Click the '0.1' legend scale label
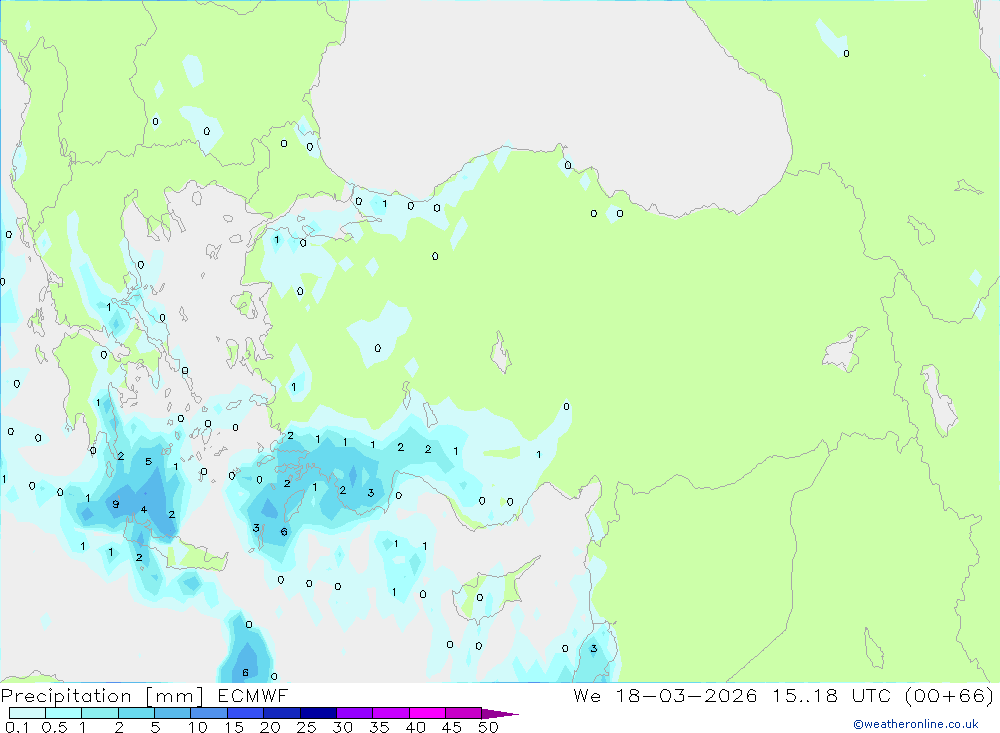The image size is (1000, 733). 17,727
